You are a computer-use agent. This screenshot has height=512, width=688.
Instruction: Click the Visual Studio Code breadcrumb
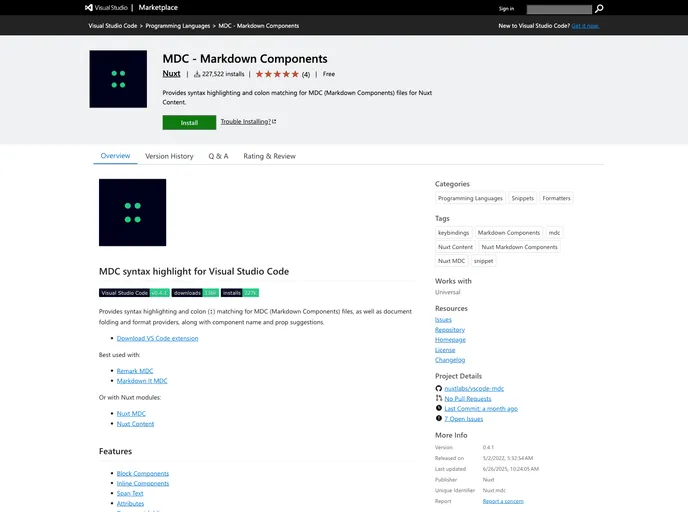[113, 26]
